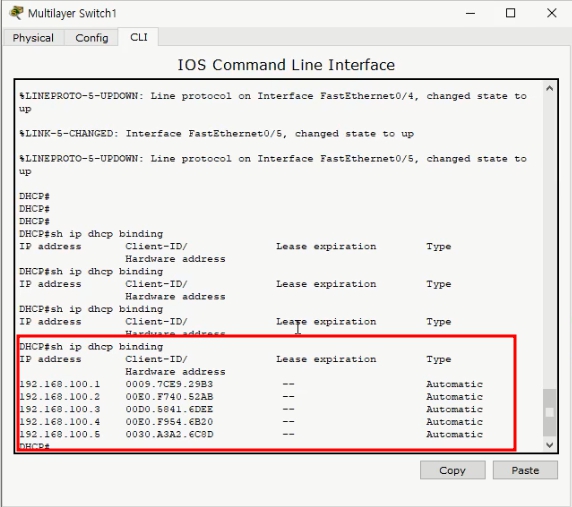The width and height of the screenshot is (572, 507).
Task: Click hardware address 00E0.F740.52AB
Action: [x=169, y=397]
